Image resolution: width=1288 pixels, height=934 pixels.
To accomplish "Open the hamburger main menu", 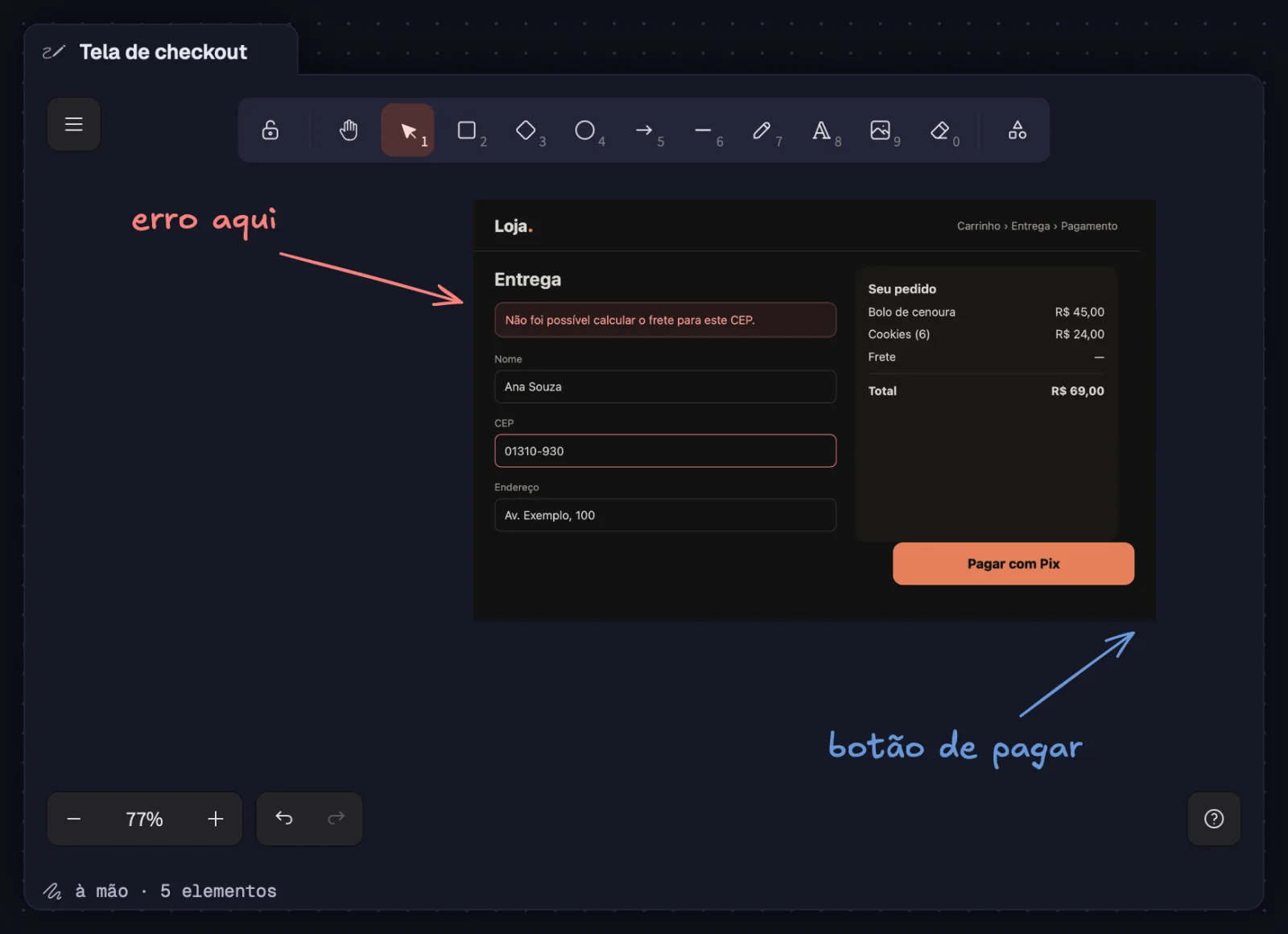I will 73,124.
